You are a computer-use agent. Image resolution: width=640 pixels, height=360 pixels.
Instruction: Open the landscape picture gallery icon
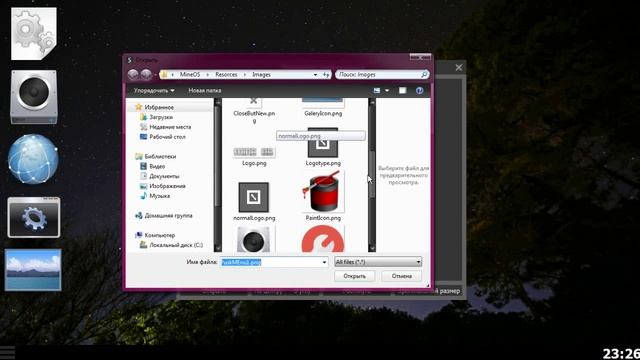click(33, 270)
